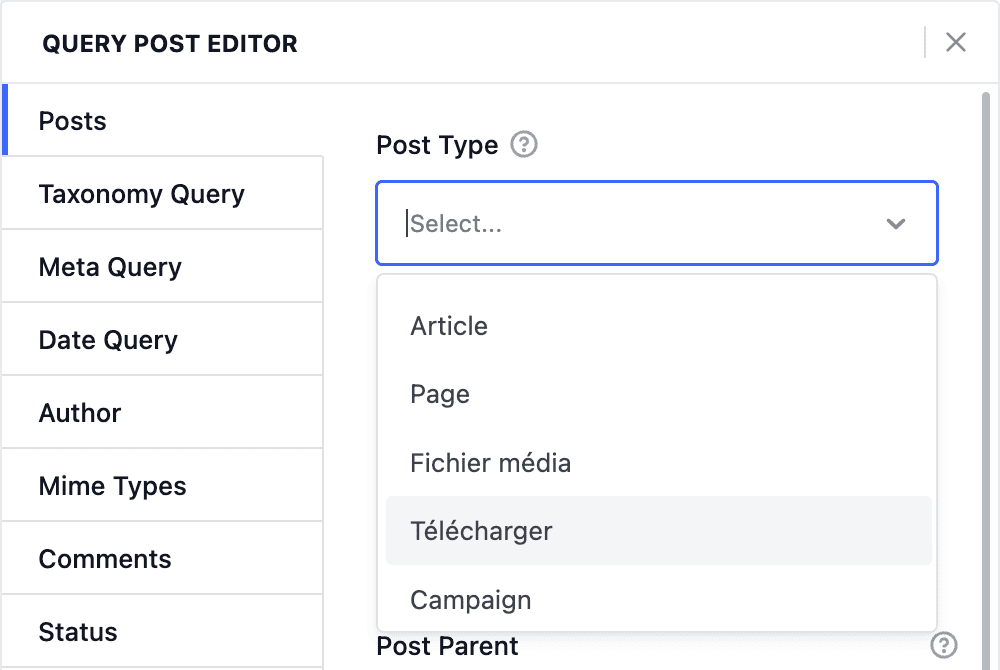Close the Query Post Editor dialog

[x=956, y=42]
